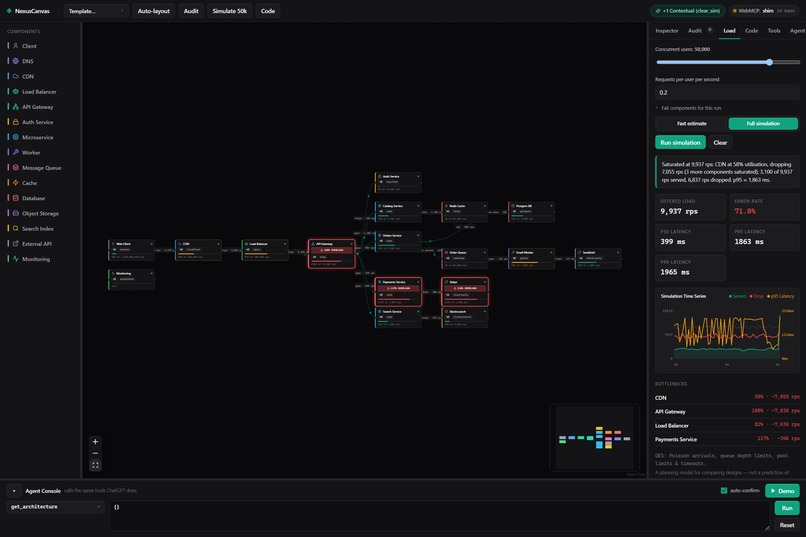Select the Database component icon

(15, 198)
